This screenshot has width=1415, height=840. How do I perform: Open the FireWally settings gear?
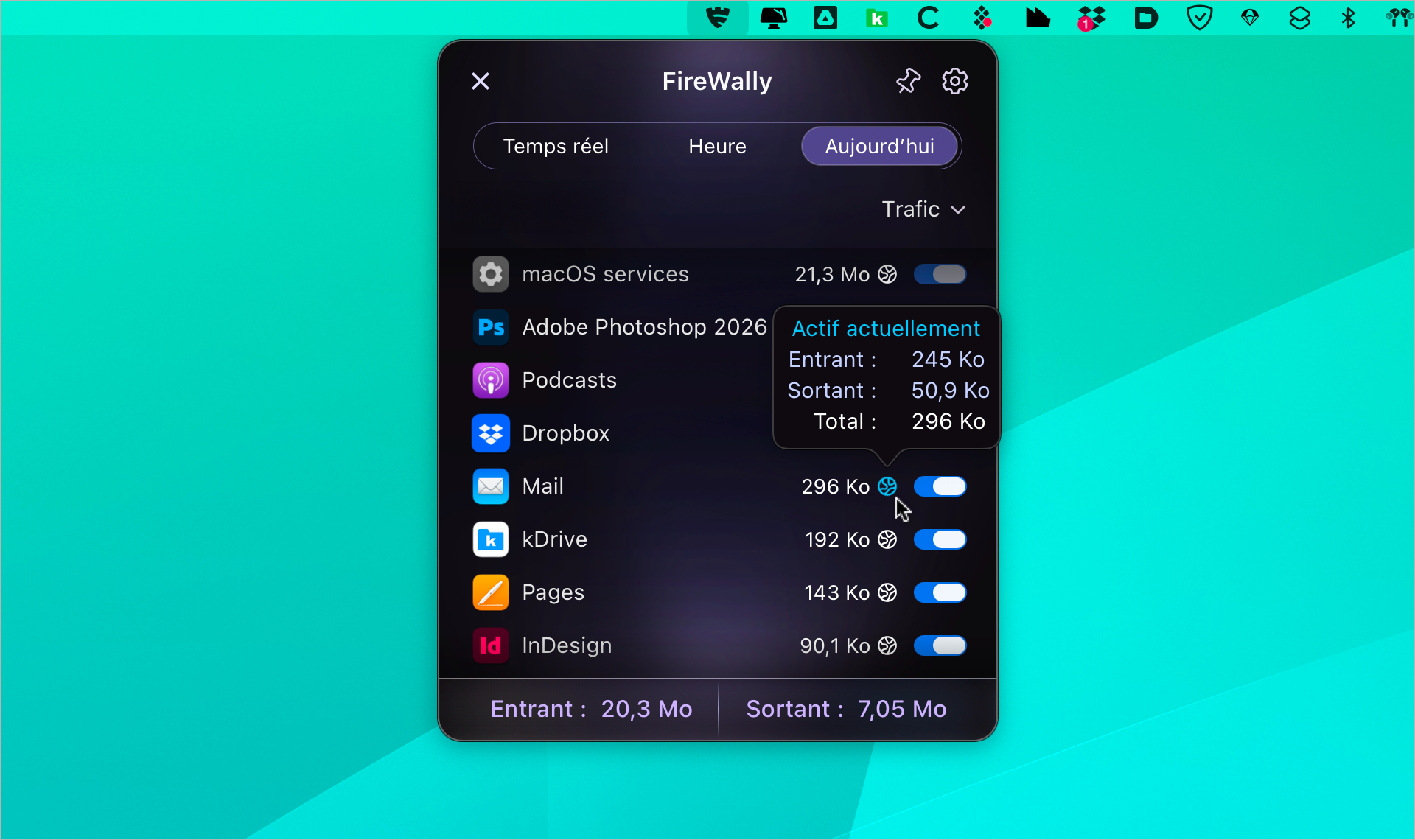tap(954, 81)
